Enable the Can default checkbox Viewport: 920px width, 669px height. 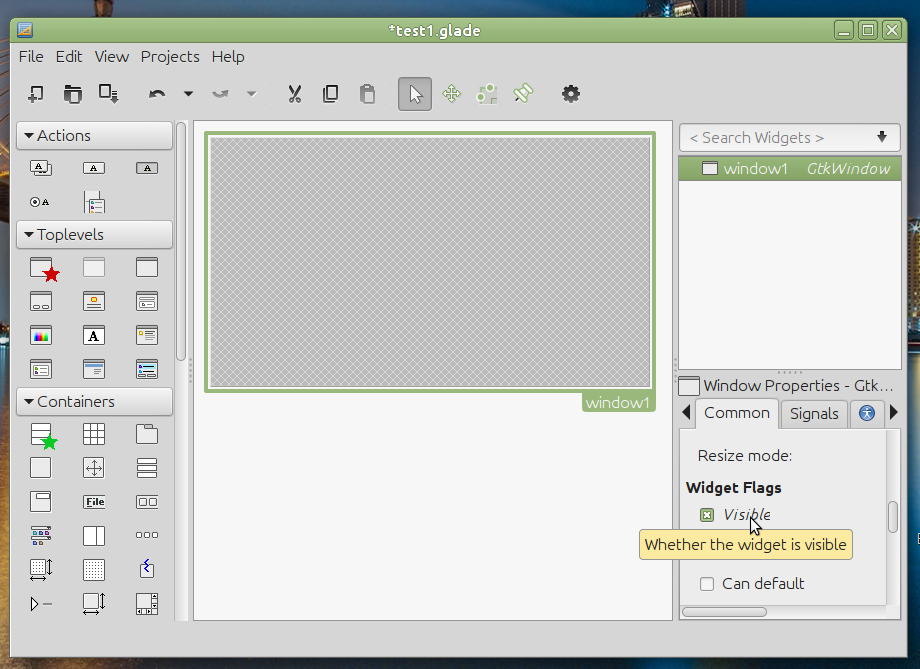point(707,584)
